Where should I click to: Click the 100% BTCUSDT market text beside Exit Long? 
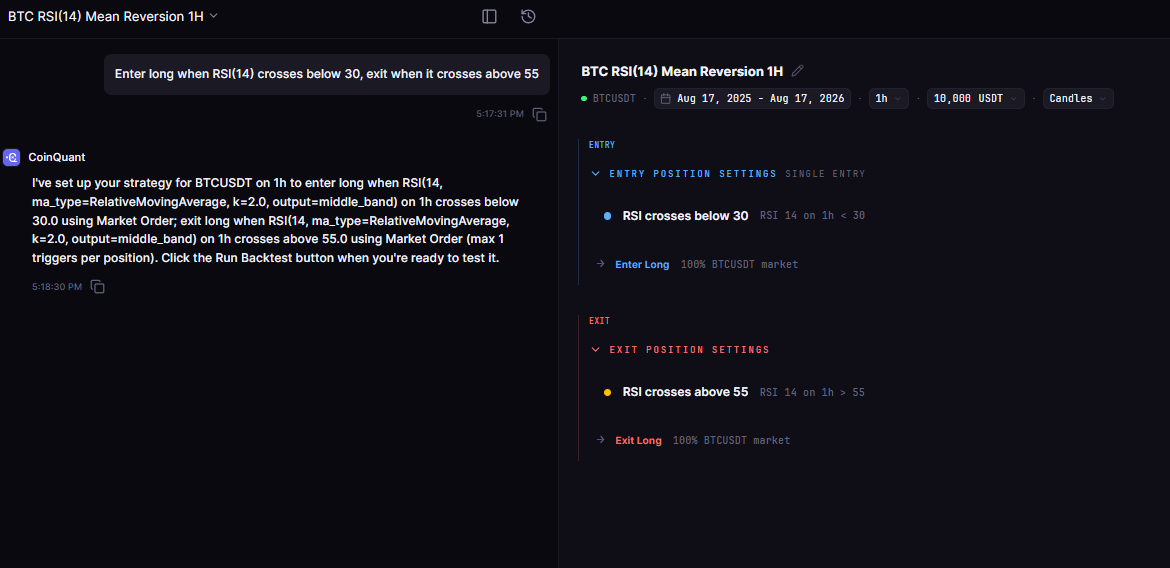(x=731, y=440)
